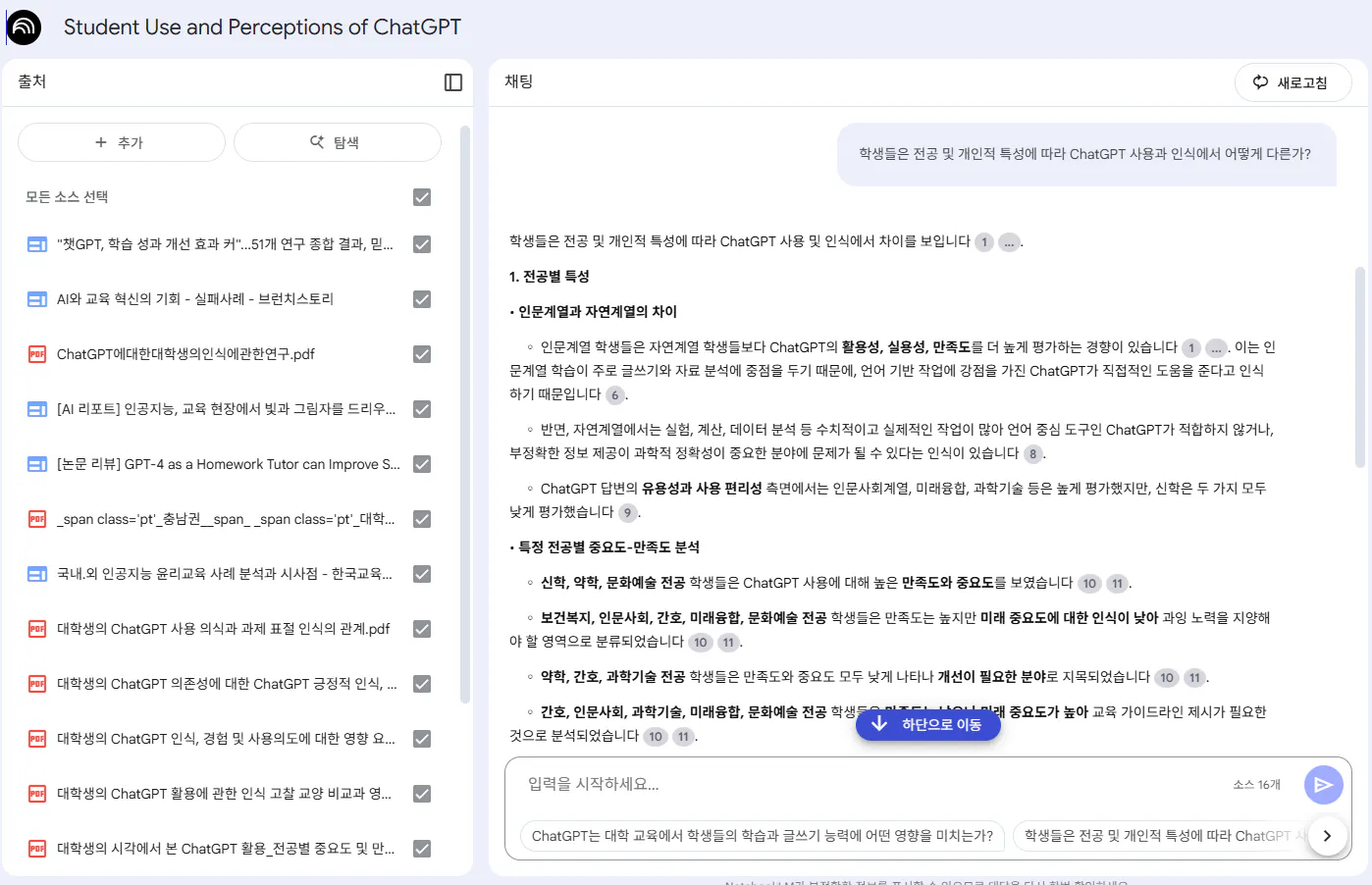This screenshot has width=1372, height=885.
Task: Collapse the 출처 sources panel
Action: [452, 82]
